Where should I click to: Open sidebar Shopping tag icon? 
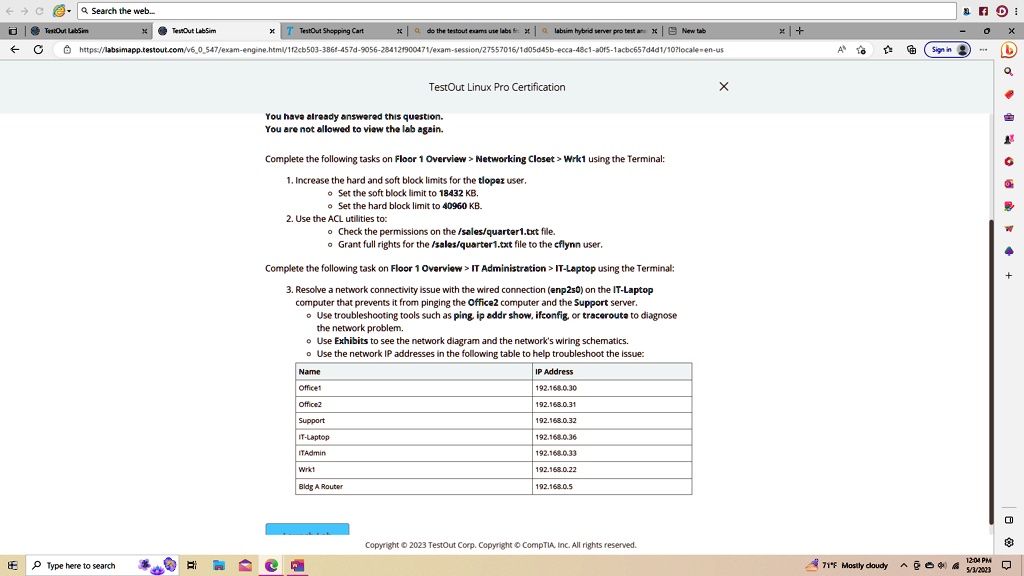point(1009,95)
